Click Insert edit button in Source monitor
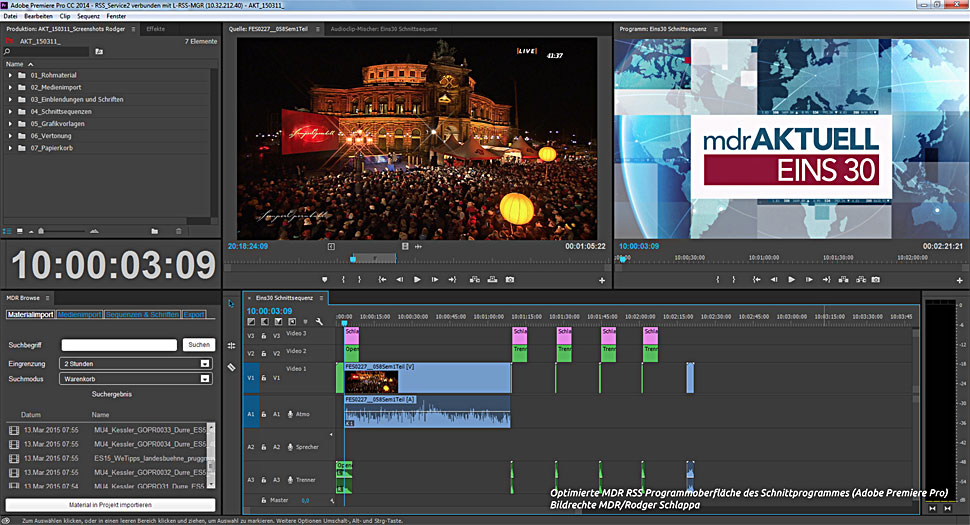The height and width of the screenshot is (525, 970). 474,280
